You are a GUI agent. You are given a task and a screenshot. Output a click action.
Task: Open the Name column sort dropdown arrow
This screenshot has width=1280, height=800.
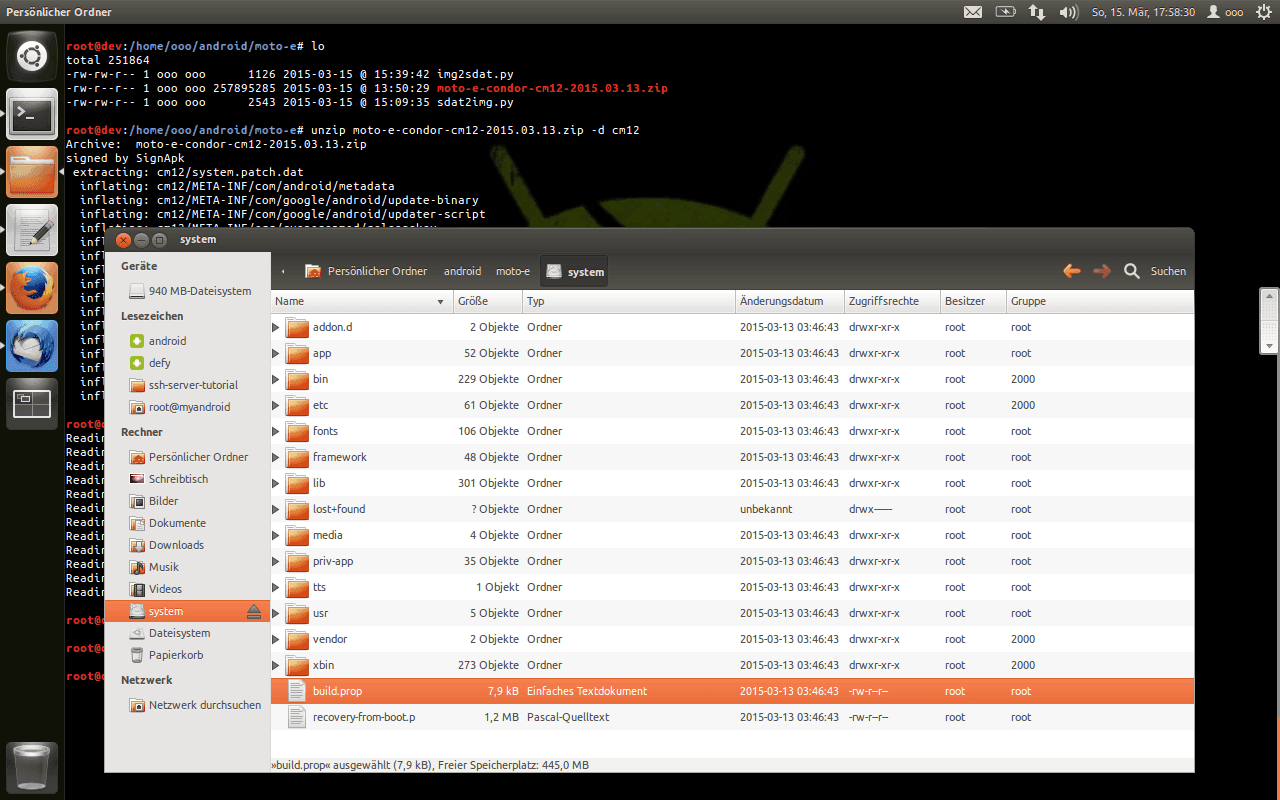click(x=441, y=302)
